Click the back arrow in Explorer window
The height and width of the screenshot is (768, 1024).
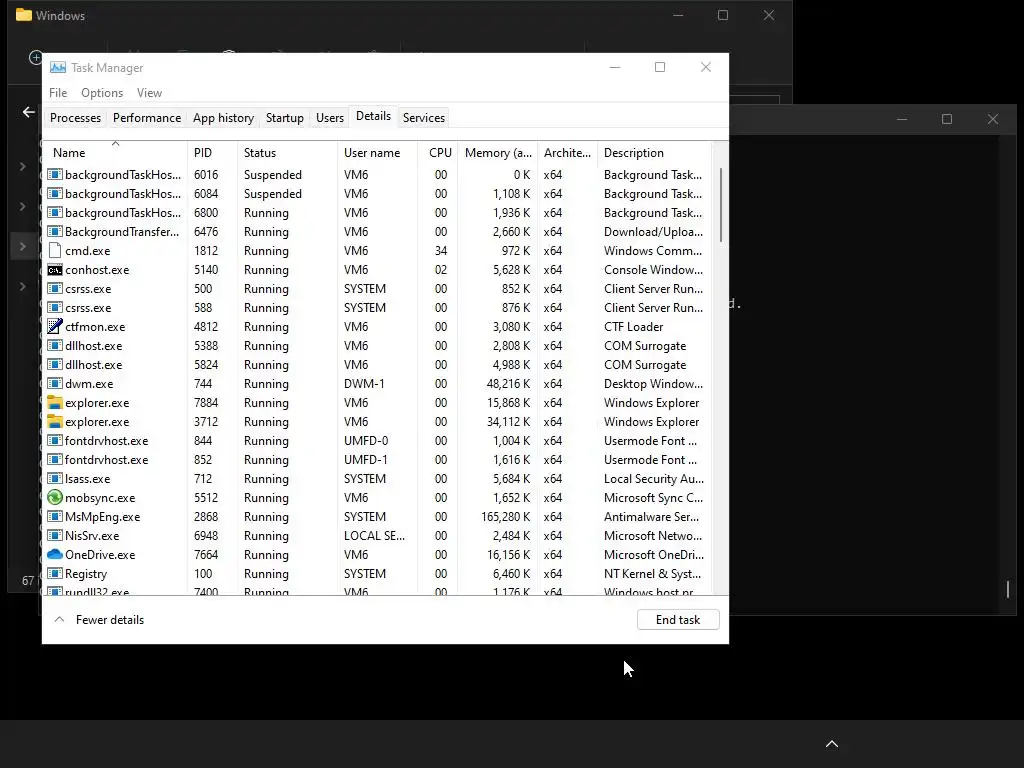pyautogui.click(x=29, y=112)
